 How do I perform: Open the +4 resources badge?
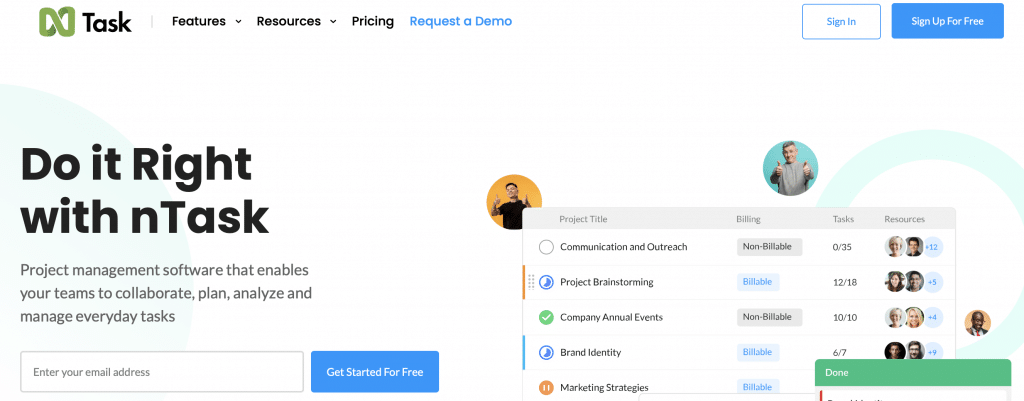(x=932, y=317)
